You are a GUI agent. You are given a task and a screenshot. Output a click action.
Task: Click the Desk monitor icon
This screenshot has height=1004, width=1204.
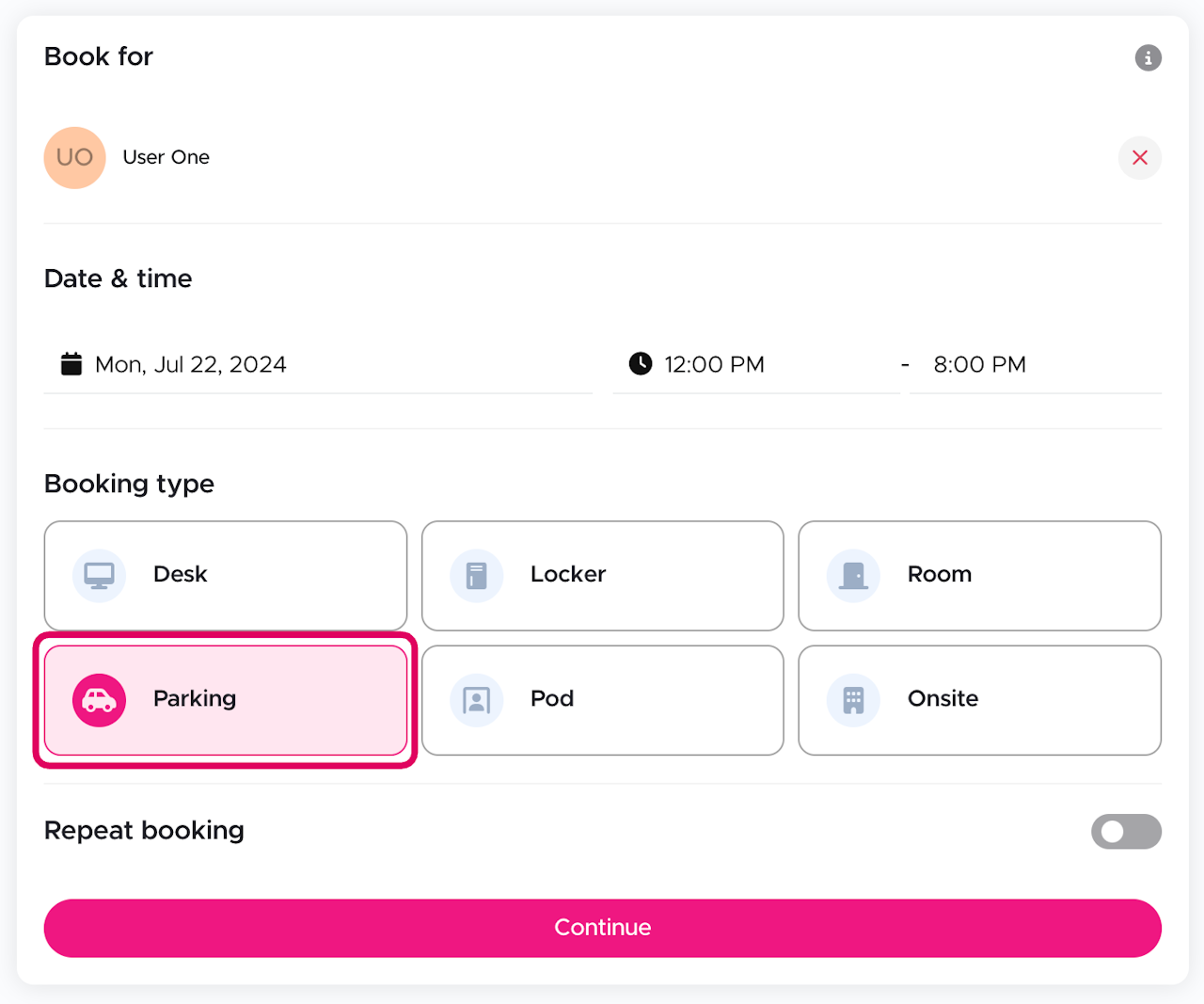pos(99,575)
